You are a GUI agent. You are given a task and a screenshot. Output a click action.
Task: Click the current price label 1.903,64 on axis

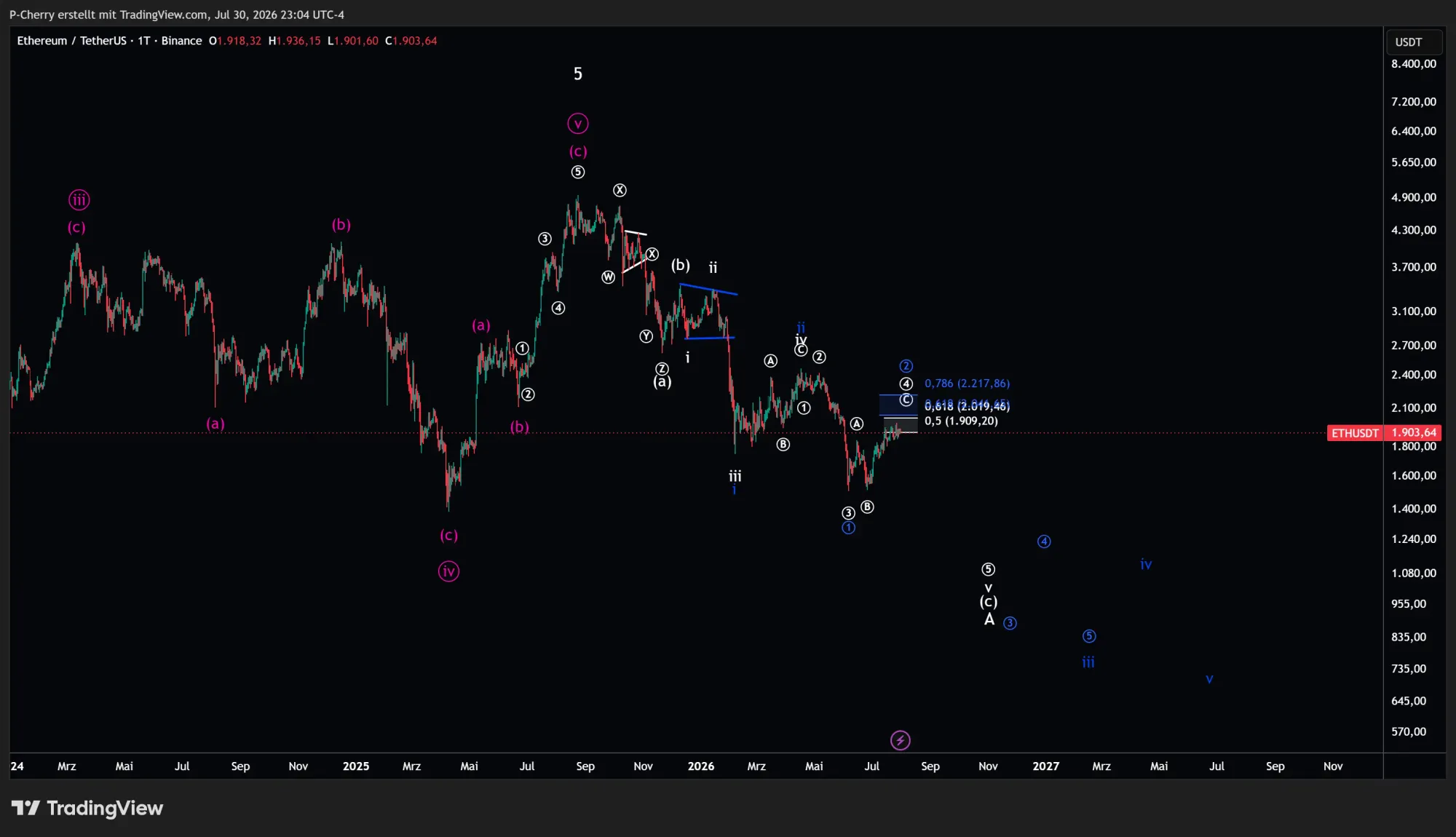pyautogui.click(x=1413, y=433)
